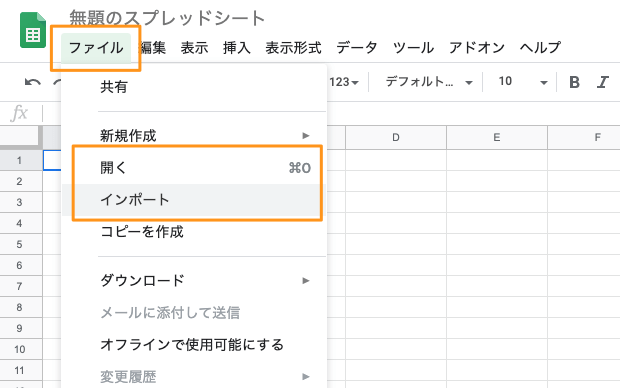
Task: Click the Google Sheets home icon
Action: [x=33, y=30]
